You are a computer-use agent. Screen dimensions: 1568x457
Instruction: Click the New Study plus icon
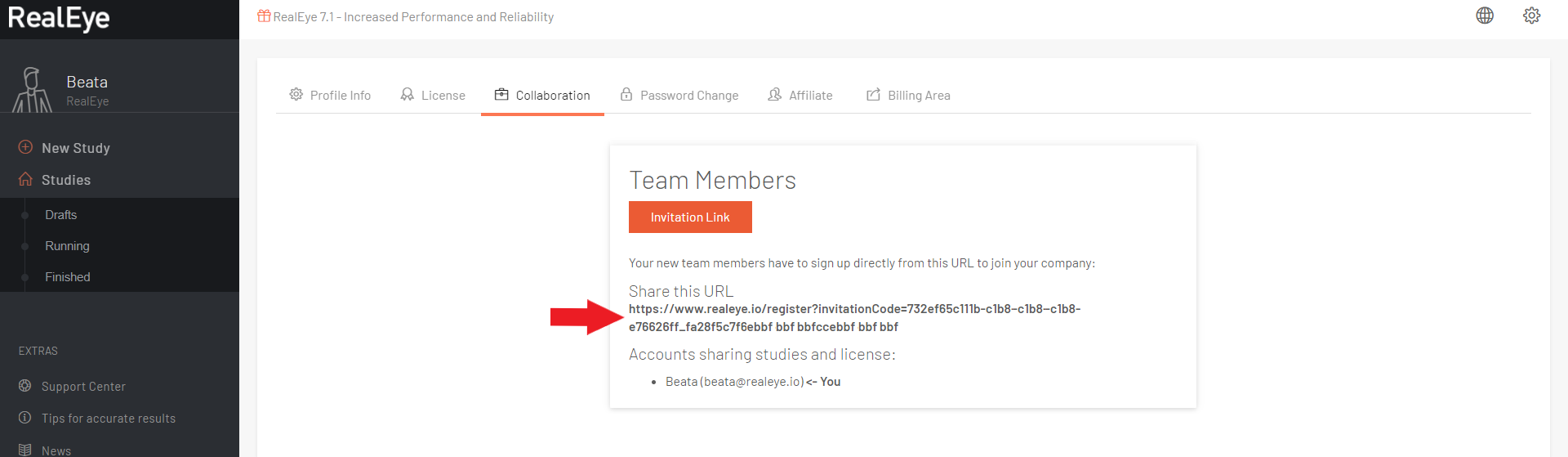point(25,147)
